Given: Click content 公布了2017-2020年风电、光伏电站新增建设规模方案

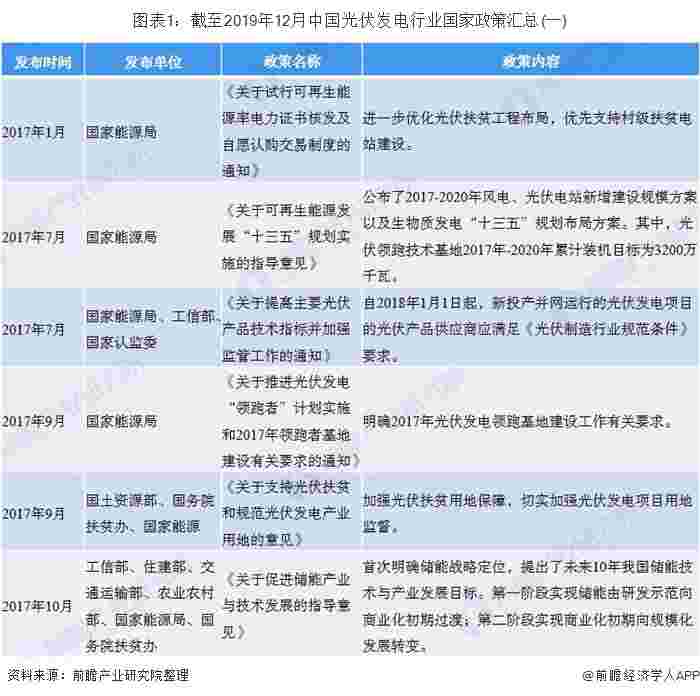Looking at the screenshot, I should (530, 237).
